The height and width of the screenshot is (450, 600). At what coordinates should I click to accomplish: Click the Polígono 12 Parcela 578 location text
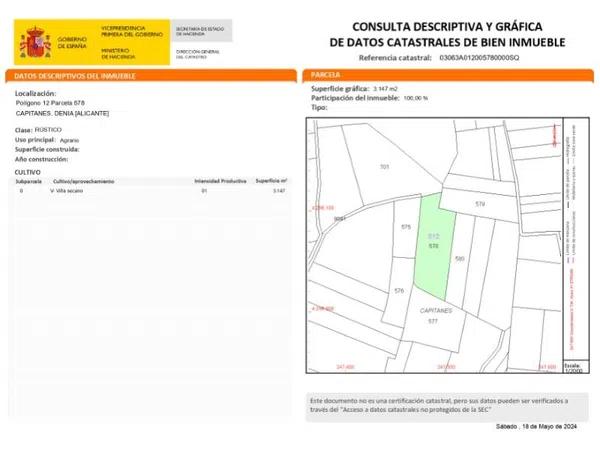(52, 103)
